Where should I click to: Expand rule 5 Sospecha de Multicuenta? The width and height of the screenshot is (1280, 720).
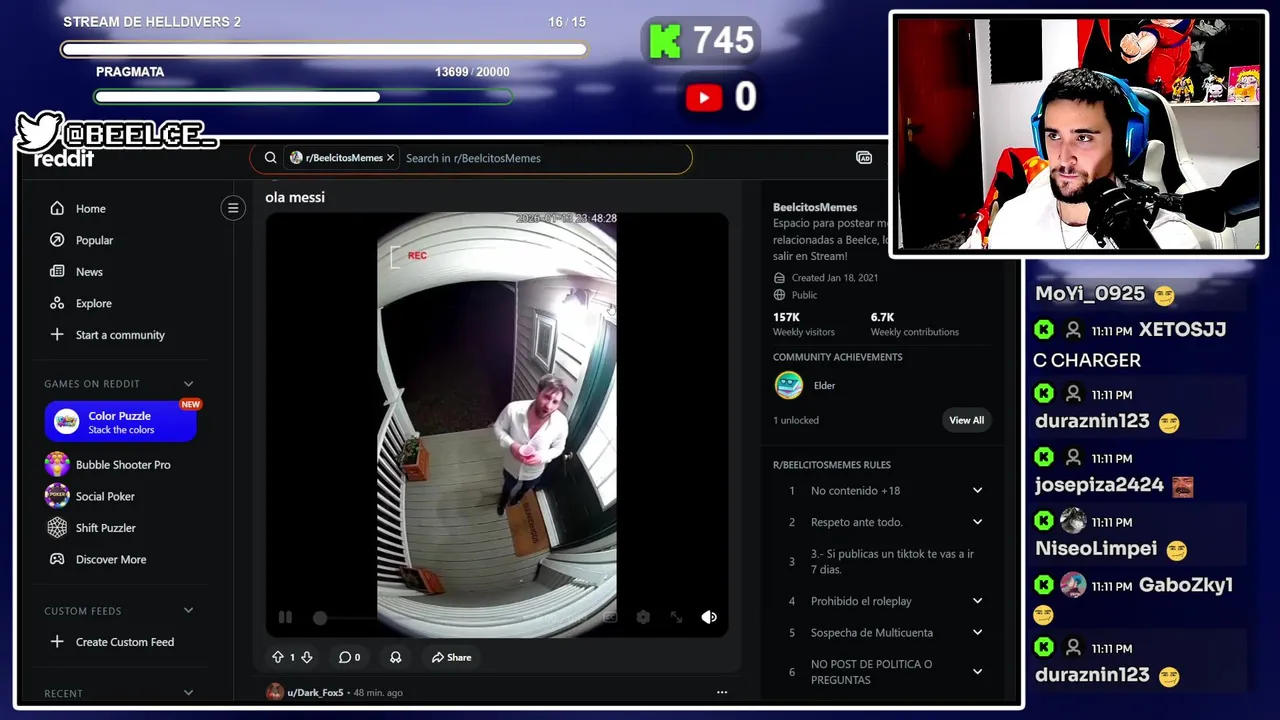click(x=977, y=632)
